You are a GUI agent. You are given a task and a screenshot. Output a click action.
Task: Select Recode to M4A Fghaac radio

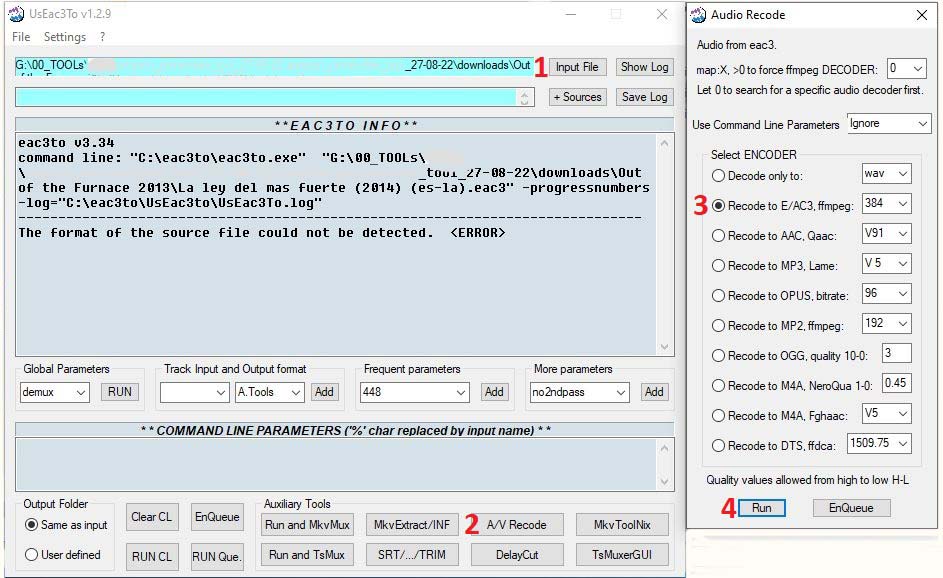coord(718,416)
